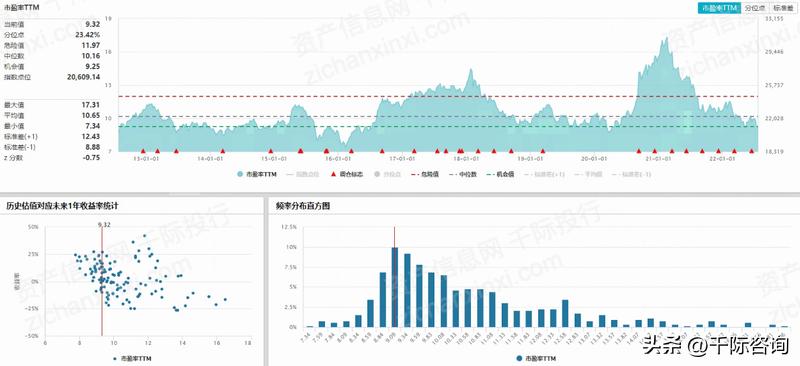Toggle 市盈率TTM legend under the histogram

click(x=535, y=358)
